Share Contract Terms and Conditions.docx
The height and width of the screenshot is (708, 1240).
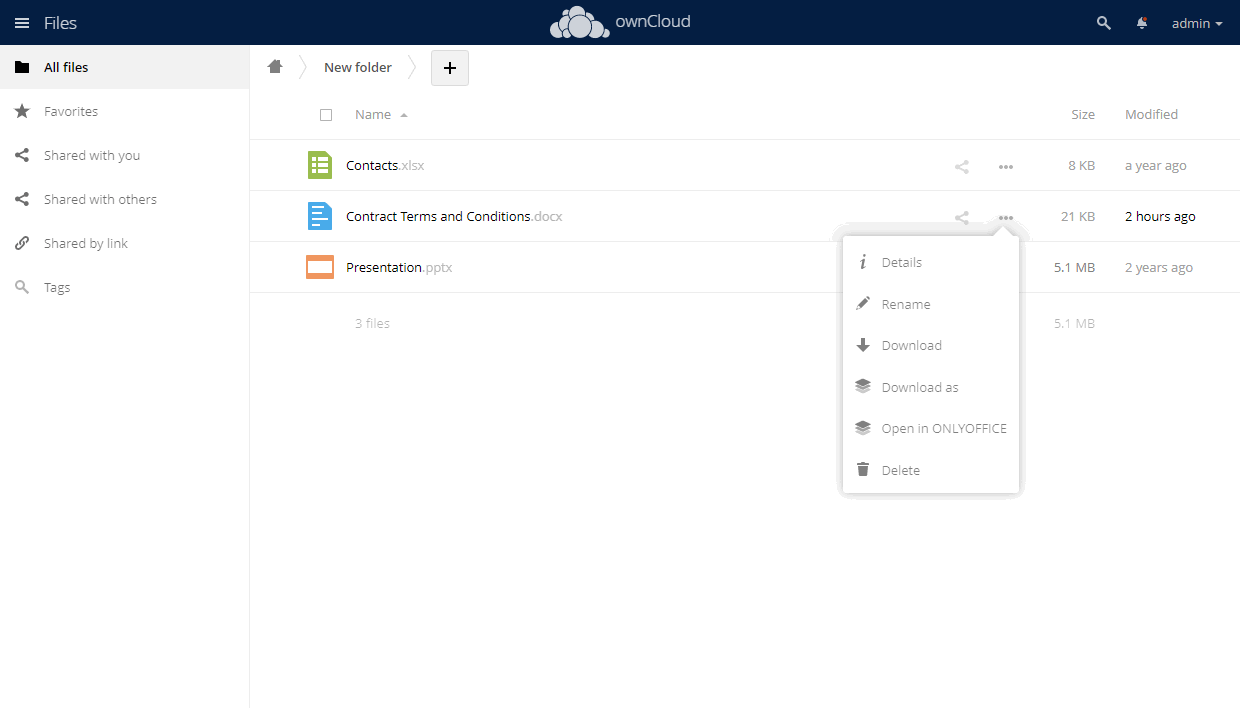coord(962,218)
